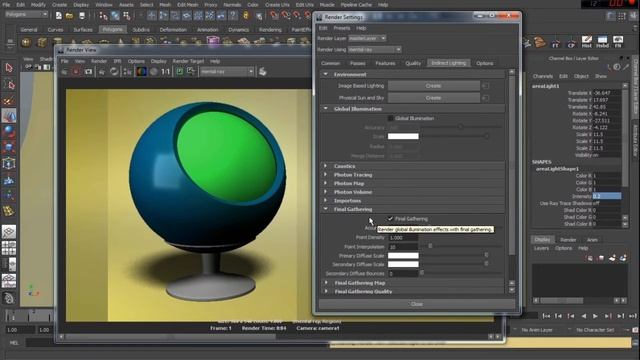Enable the Global Illumination checkbox
This screenshot has width=640, height=360.
pos(391,118)
